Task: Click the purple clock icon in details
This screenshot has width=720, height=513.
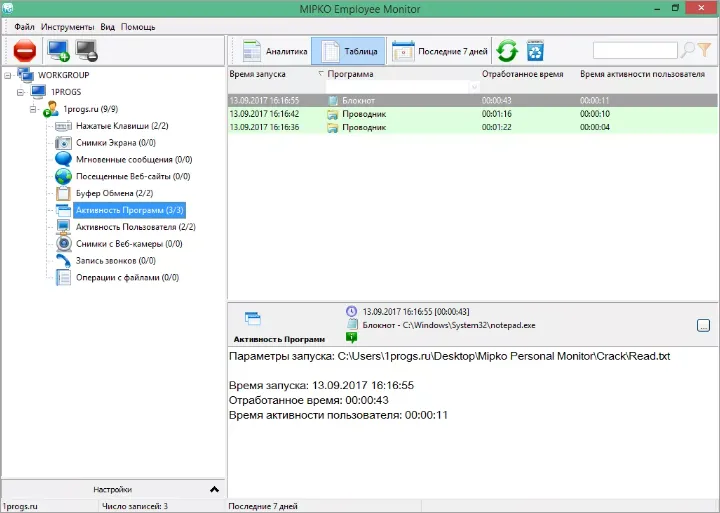Action: [351, 311]
